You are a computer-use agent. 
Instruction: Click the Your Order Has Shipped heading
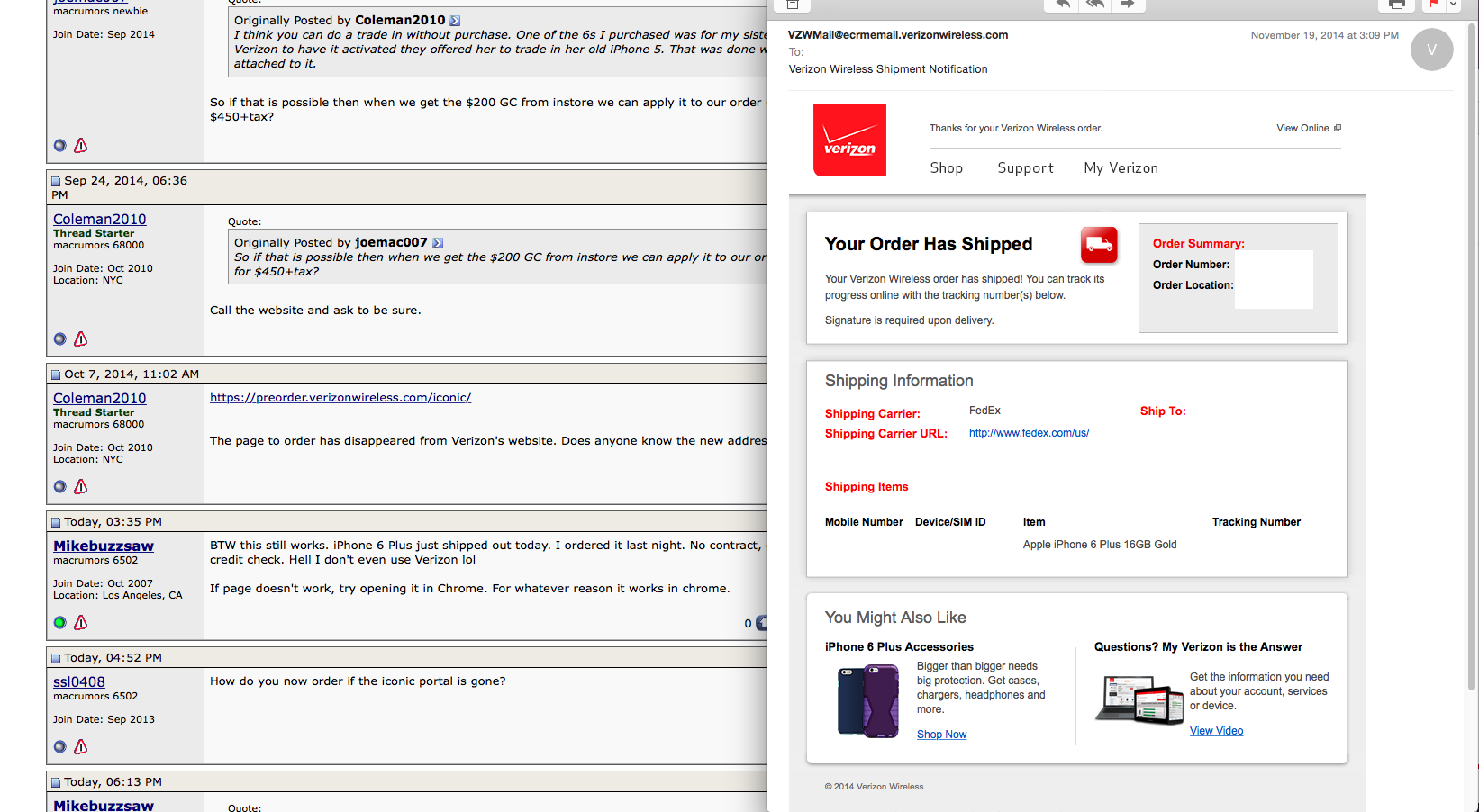coord(929,244)
